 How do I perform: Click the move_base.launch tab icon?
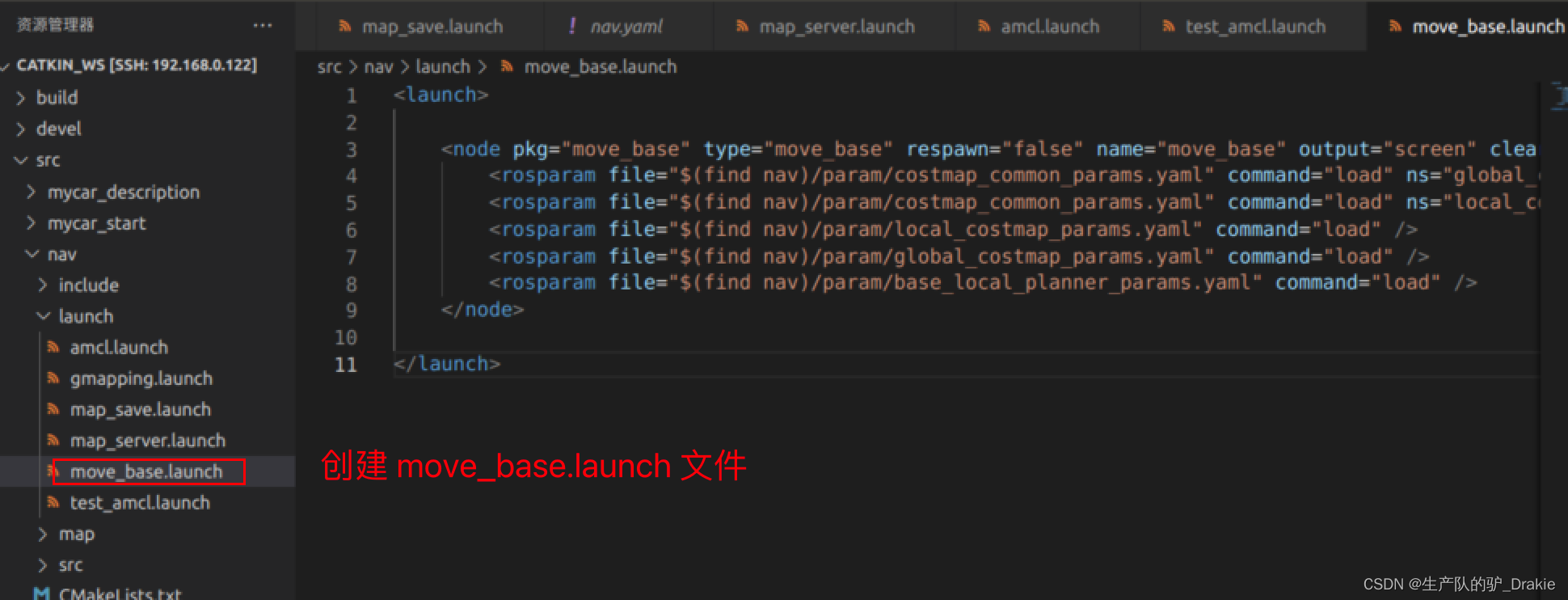pyautogui.click(x=1395, y=27)
